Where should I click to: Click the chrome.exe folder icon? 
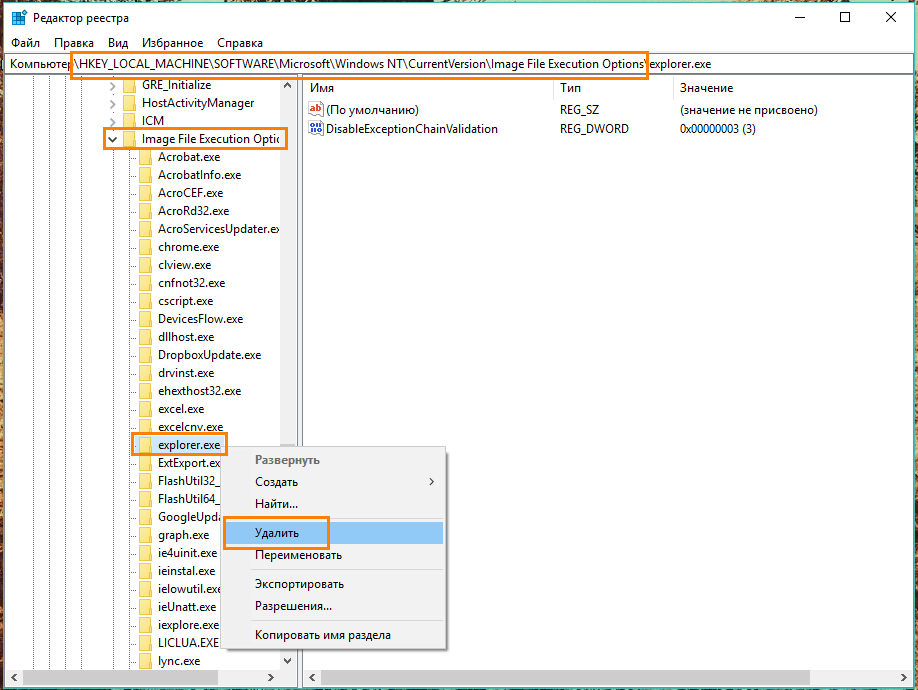click(146, 248)
